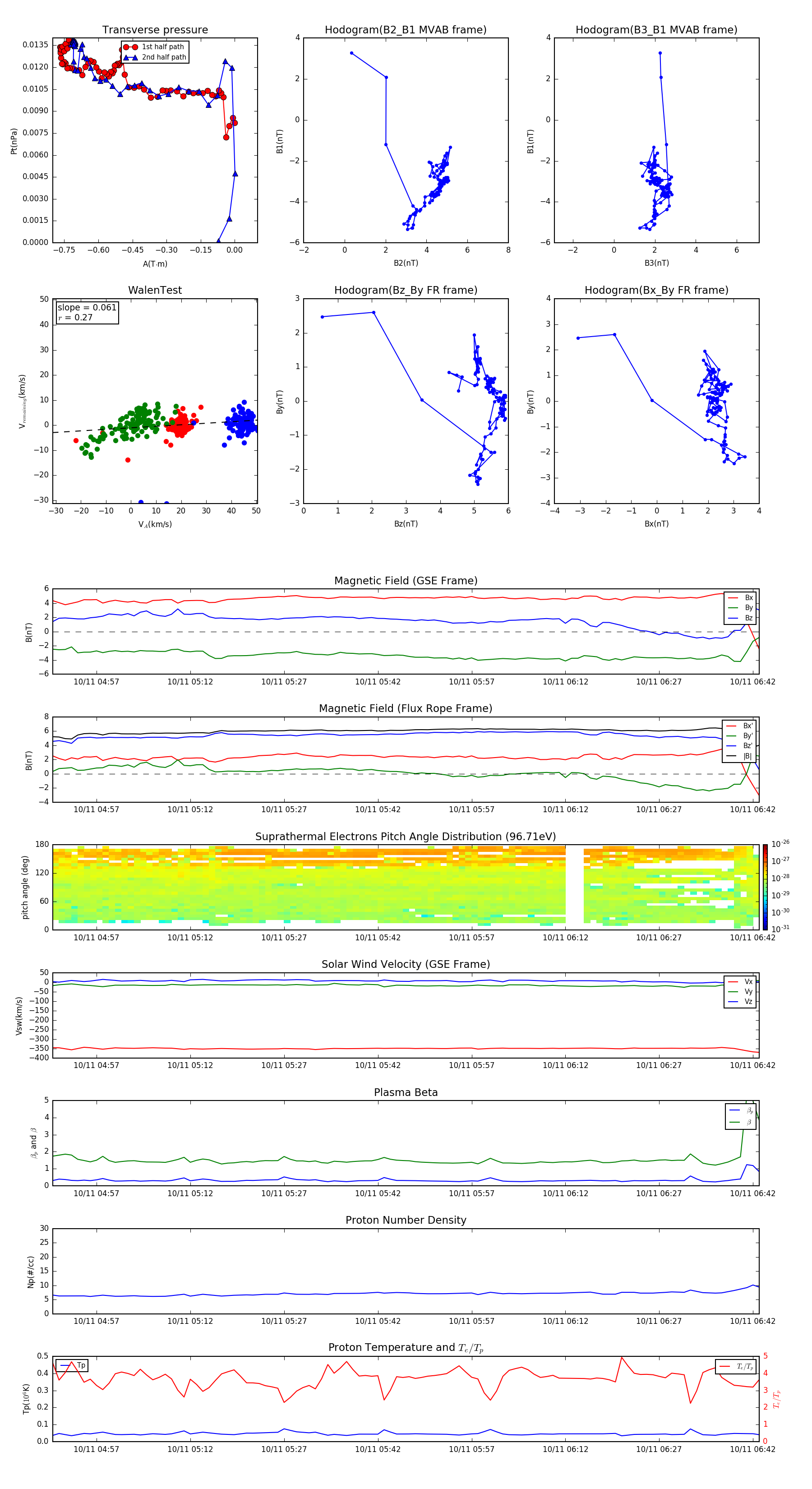This screenshot has width=812, height=1489.
Task: Click the 'V_remaining(km/s)' y-axis label
Action: (x=23, y=401)
